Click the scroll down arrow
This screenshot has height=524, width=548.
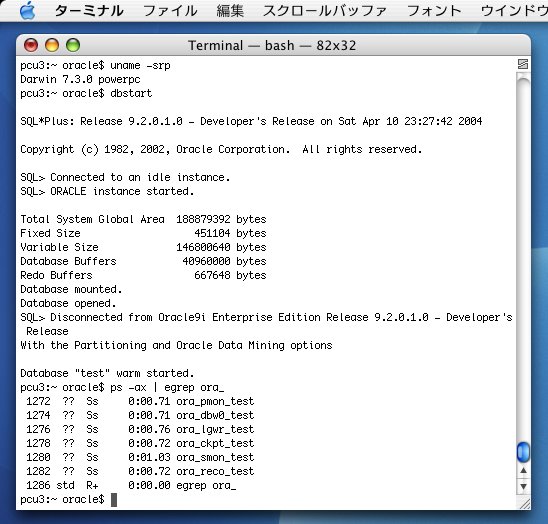click(x=523, y=486)
